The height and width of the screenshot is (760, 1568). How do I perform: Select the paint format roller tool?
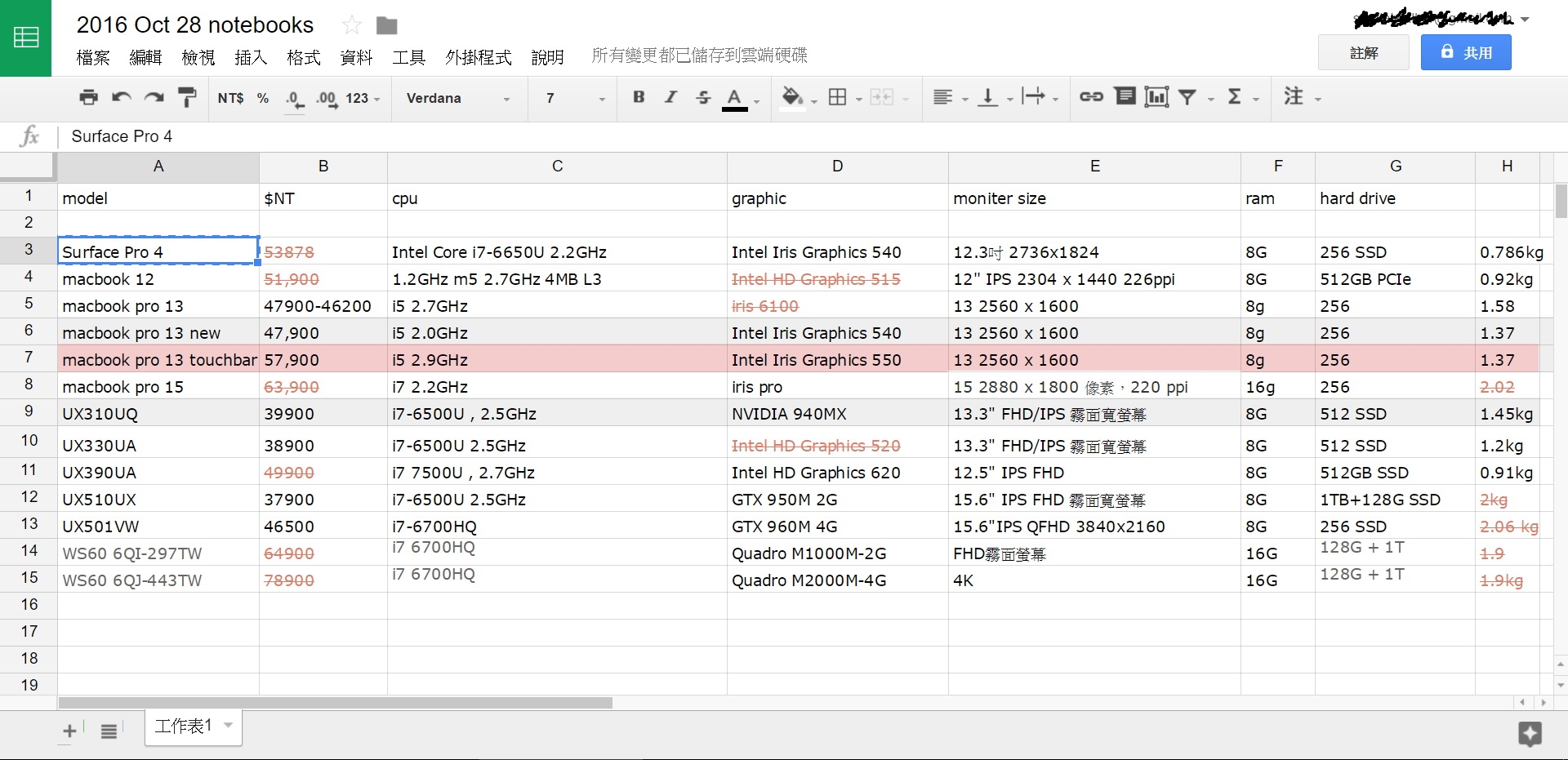[x=187, y=98]
